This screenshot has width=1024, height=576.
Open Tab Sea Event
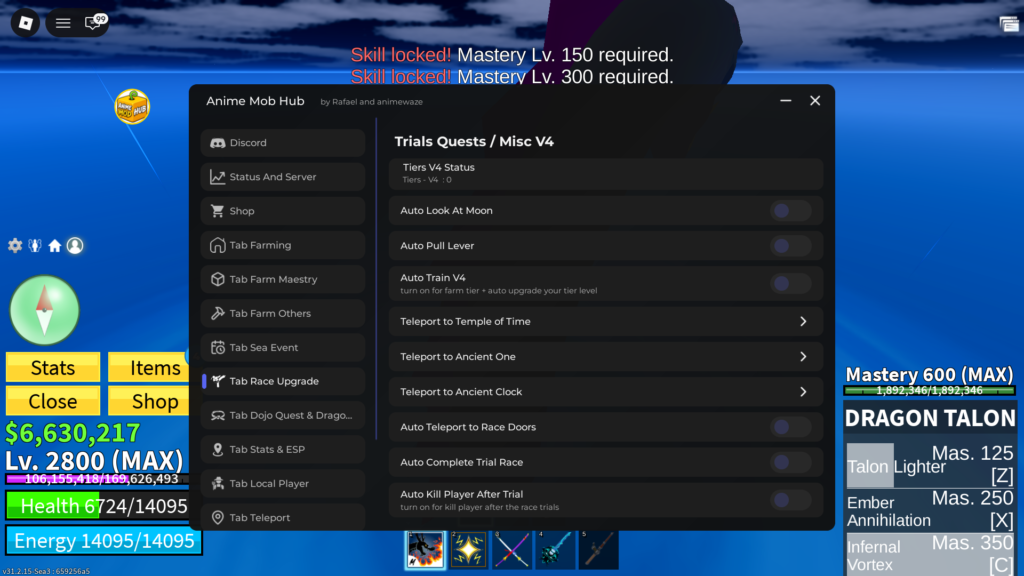click(283, 347)
